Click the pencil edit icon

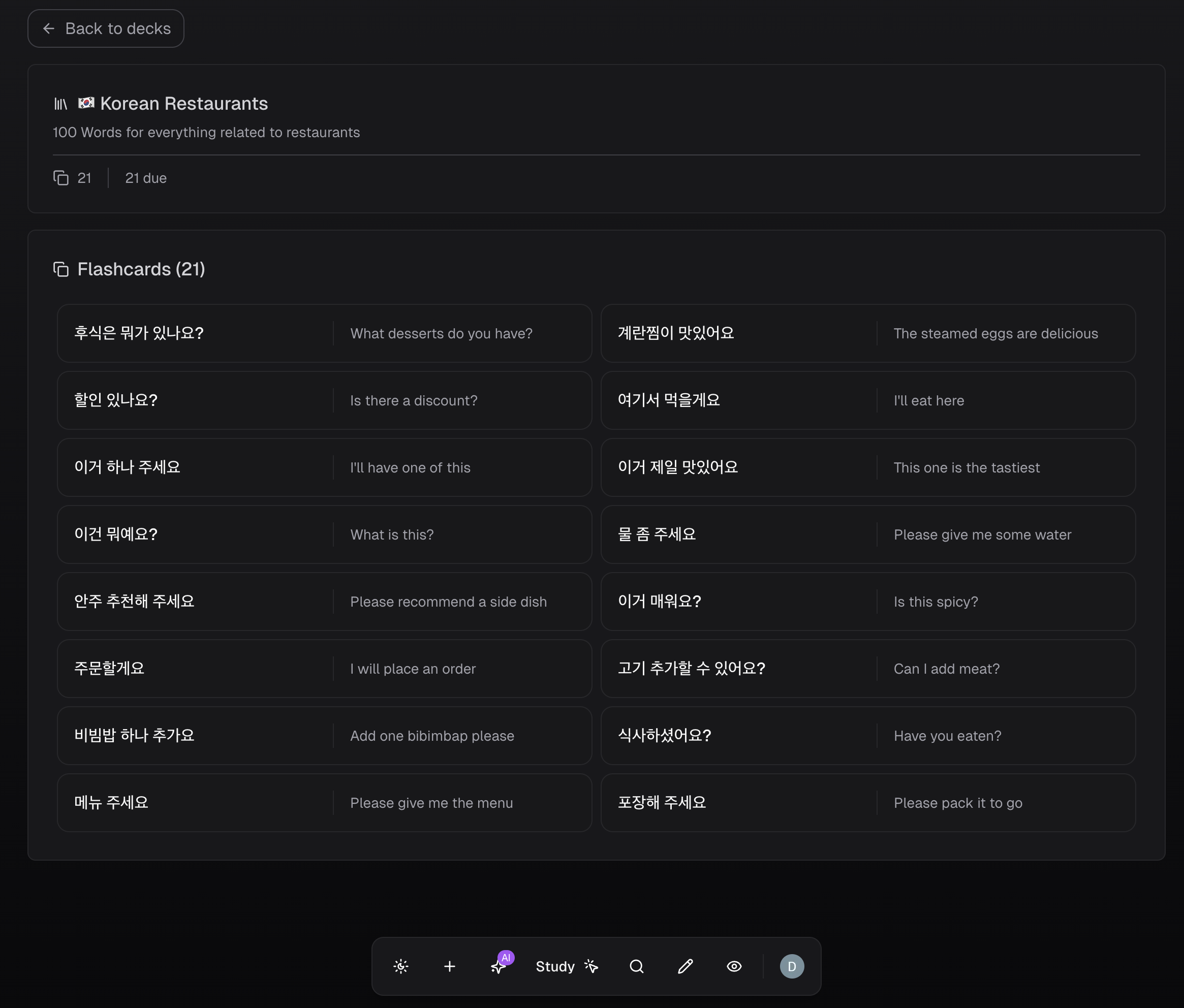coord(685,966)
